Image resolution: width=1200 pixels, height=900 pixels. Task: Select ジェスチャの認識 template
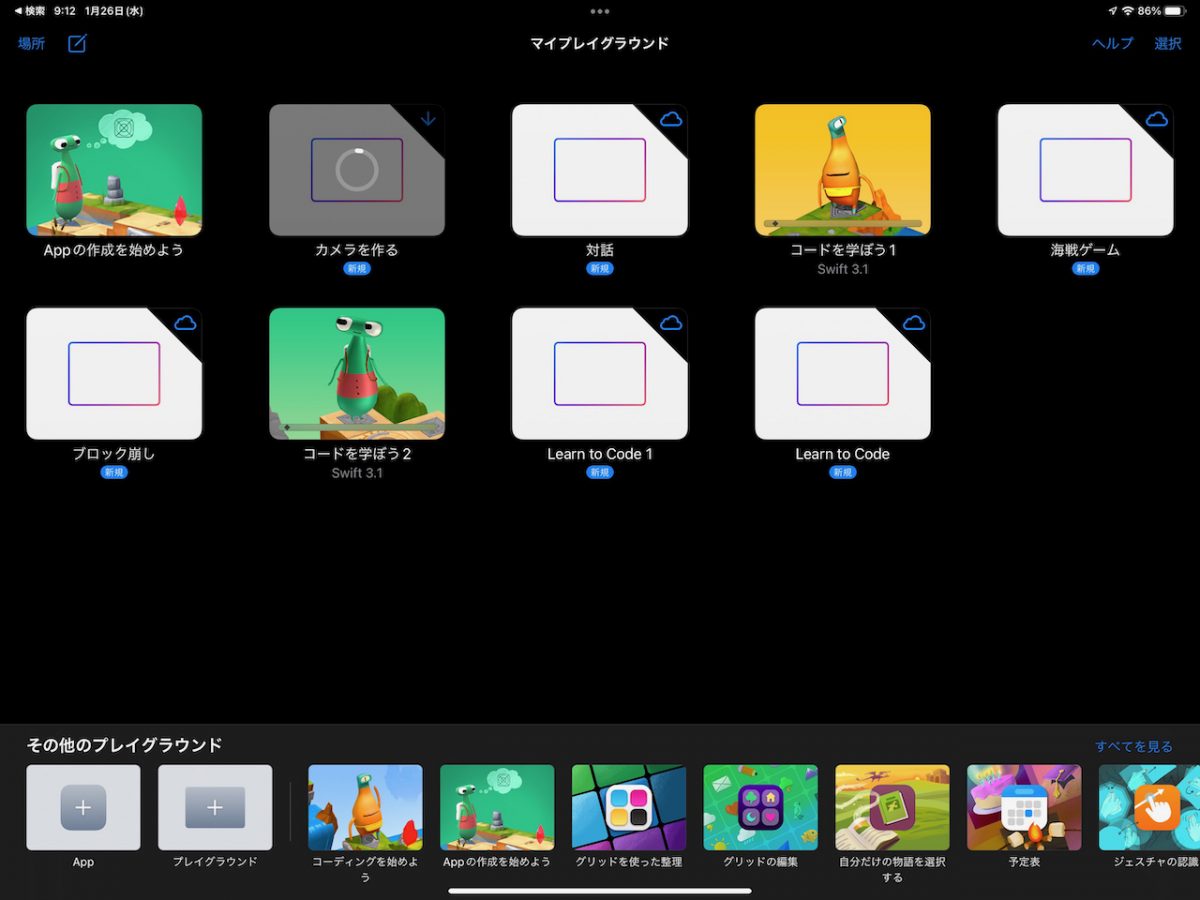coord(1150,807)
